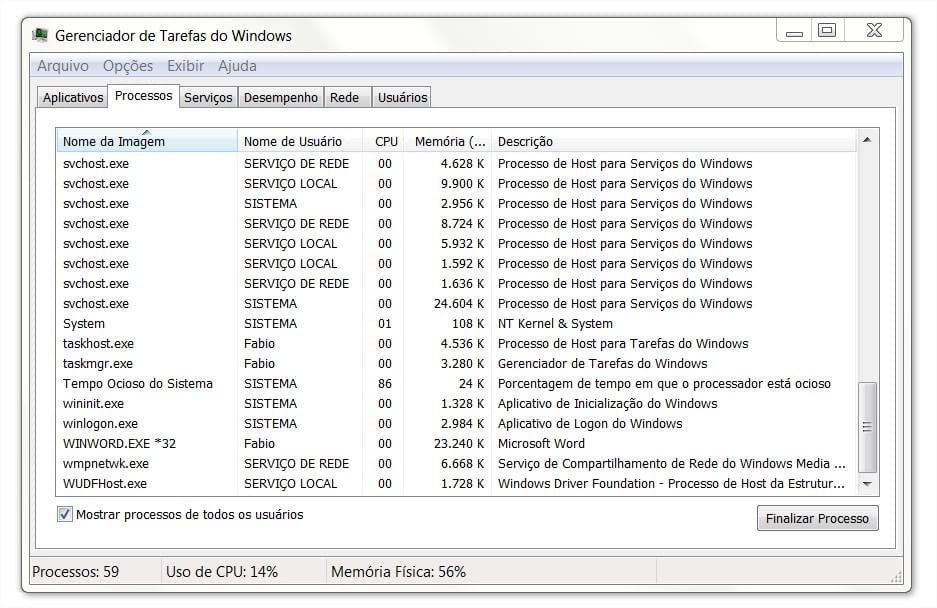Select svchost.exe using 1.636 K memory
The height and width of the screenshot is (608, 937).
click(x=457, y=284)
